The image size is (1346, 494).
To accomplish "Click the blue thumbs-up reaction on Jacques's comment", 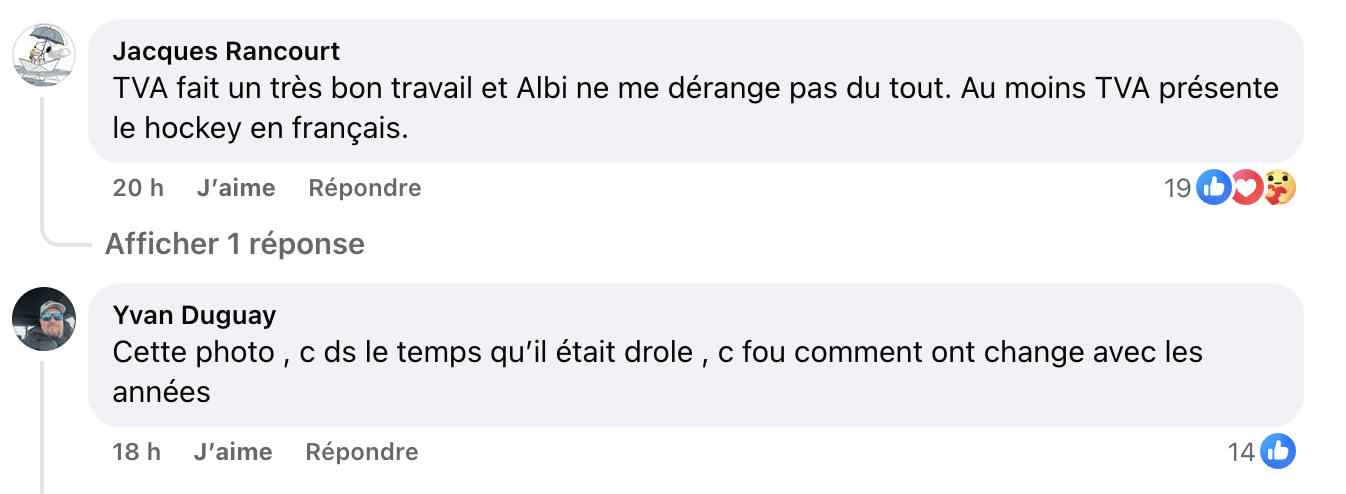I will pyautogui.click(x=1213, y=187).
